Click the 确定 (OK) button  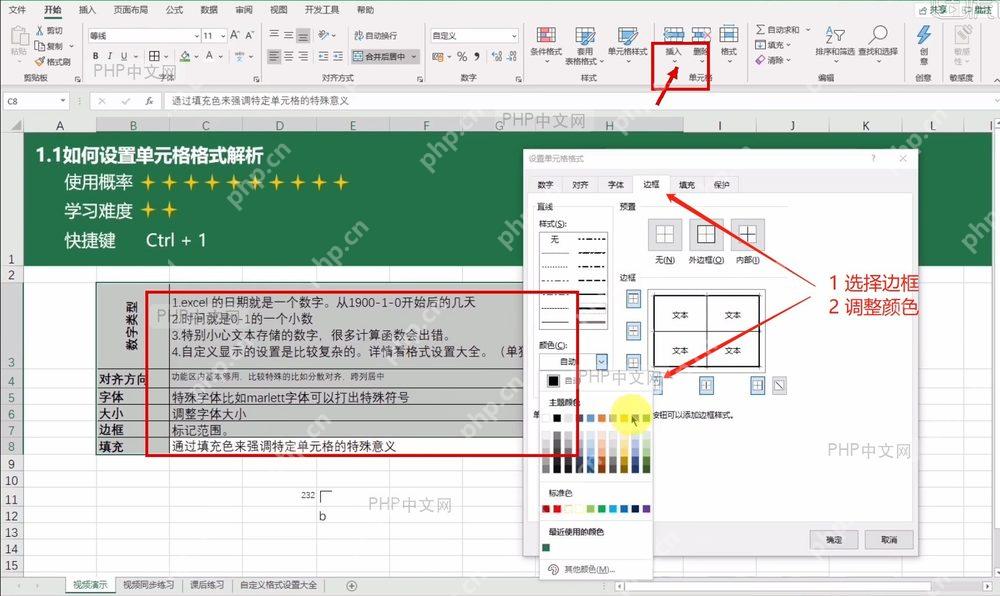(834, 539)
